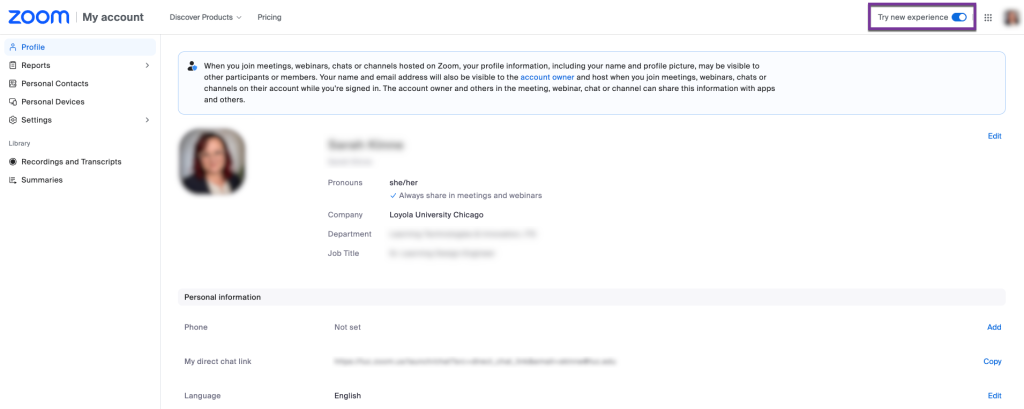
Task: Click the Reports icon in sidebar
Action: click(13, 65)
